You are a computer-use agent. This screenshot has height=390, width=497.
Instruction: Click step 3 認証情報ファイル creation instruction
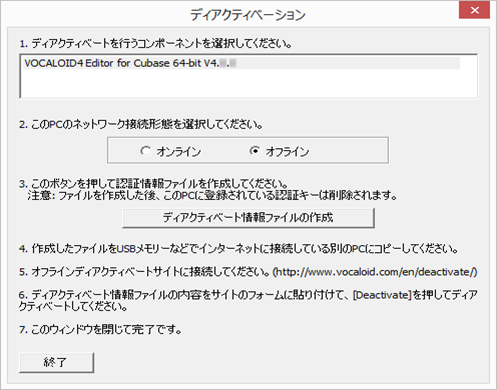point(154,184)
